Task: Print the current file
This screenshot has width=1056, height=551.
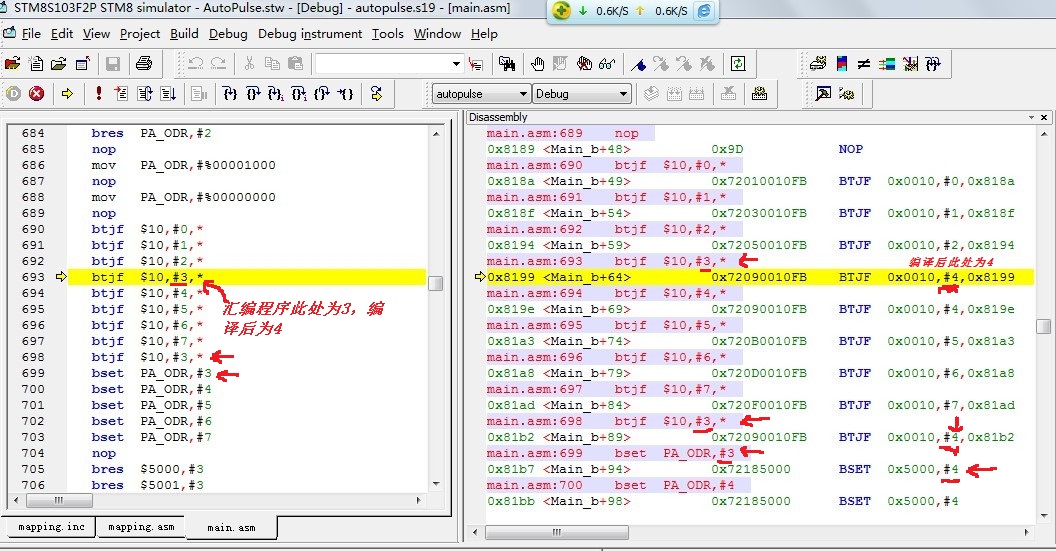Action: pos(143,64)
